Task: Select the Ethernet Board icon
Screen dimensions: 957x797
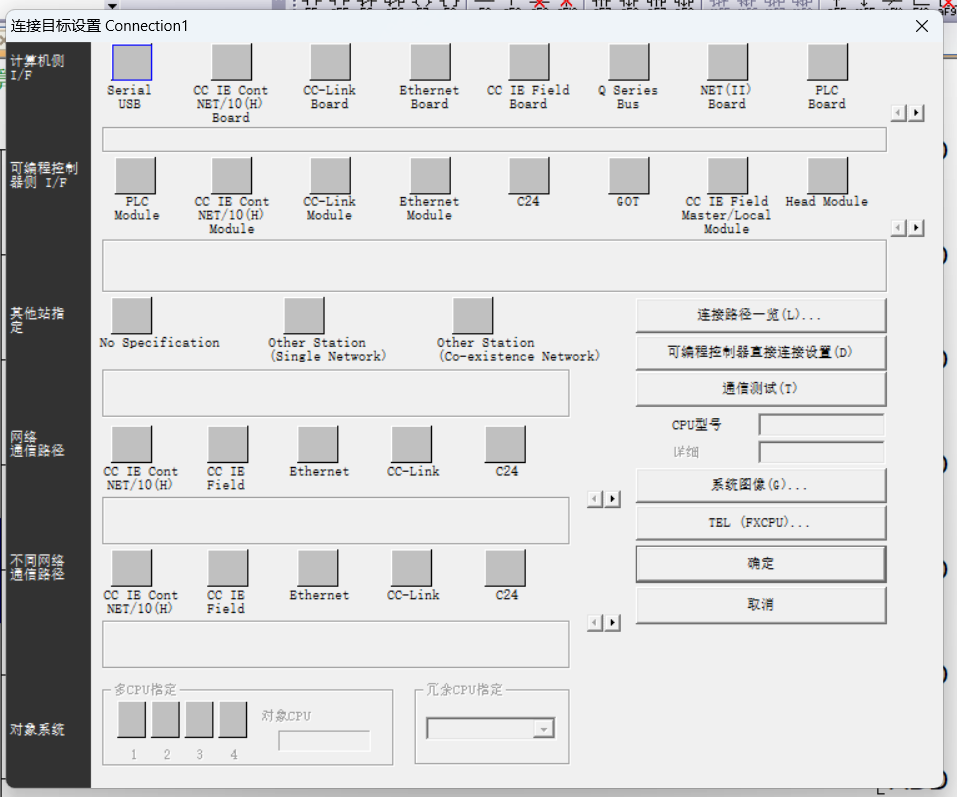Action: (429, 62)
